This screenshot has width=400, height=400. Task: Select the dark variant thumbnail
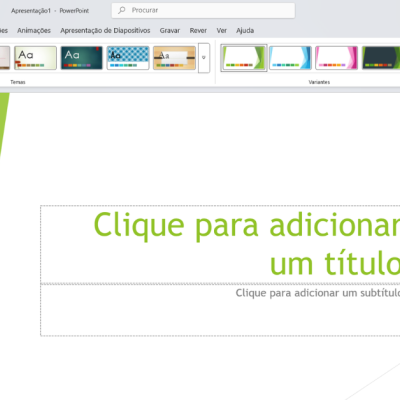pyautogui.click(x=381, y=58)
